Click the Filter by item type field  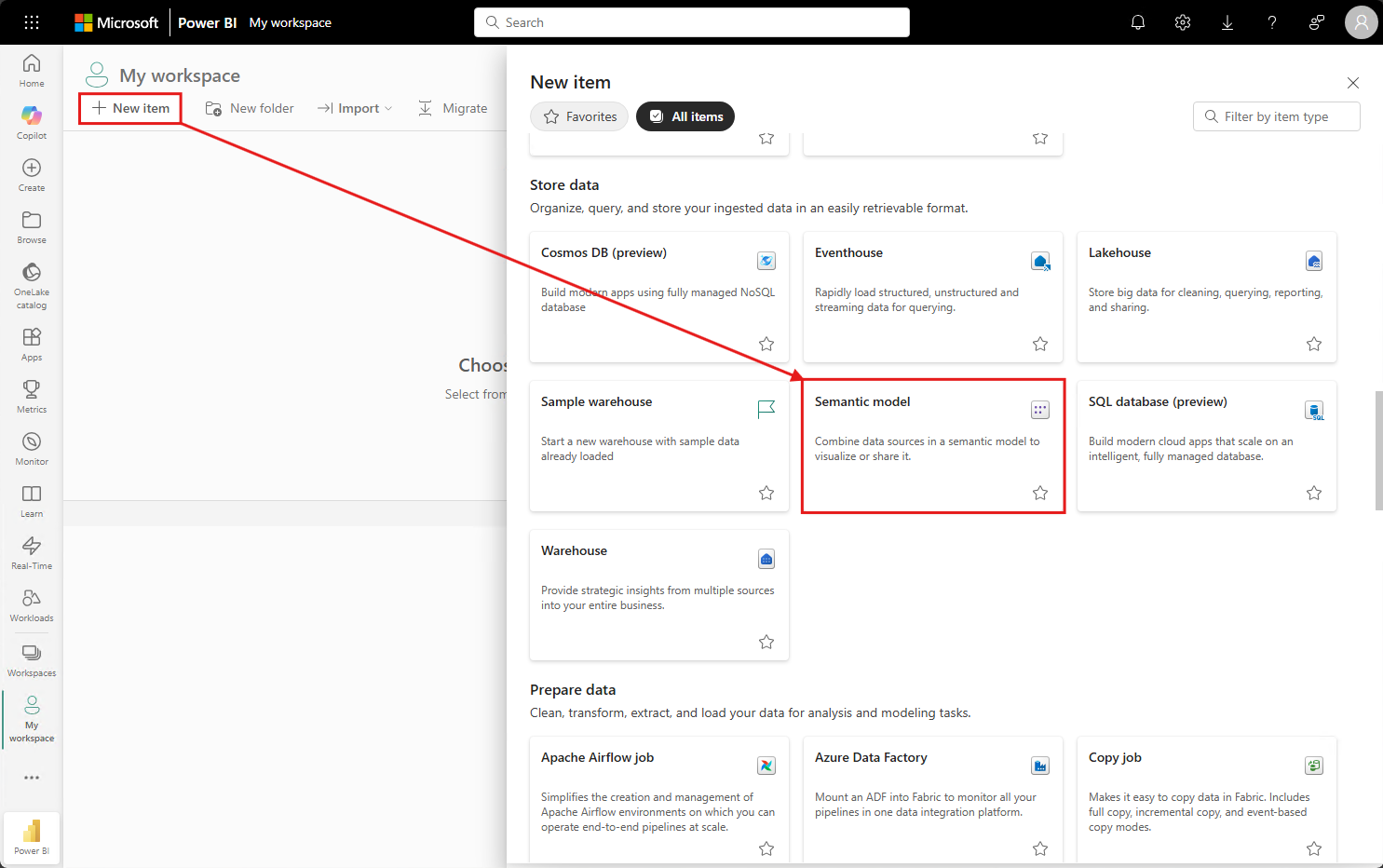(1276, 116)
